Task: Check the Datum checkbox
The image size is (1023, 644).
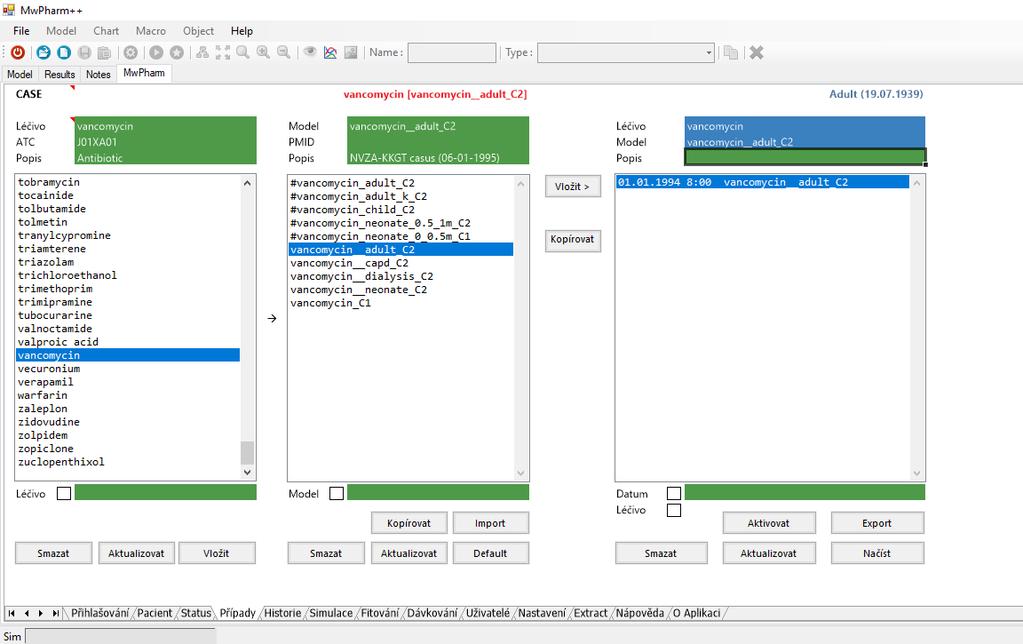Action: (674, 493)
